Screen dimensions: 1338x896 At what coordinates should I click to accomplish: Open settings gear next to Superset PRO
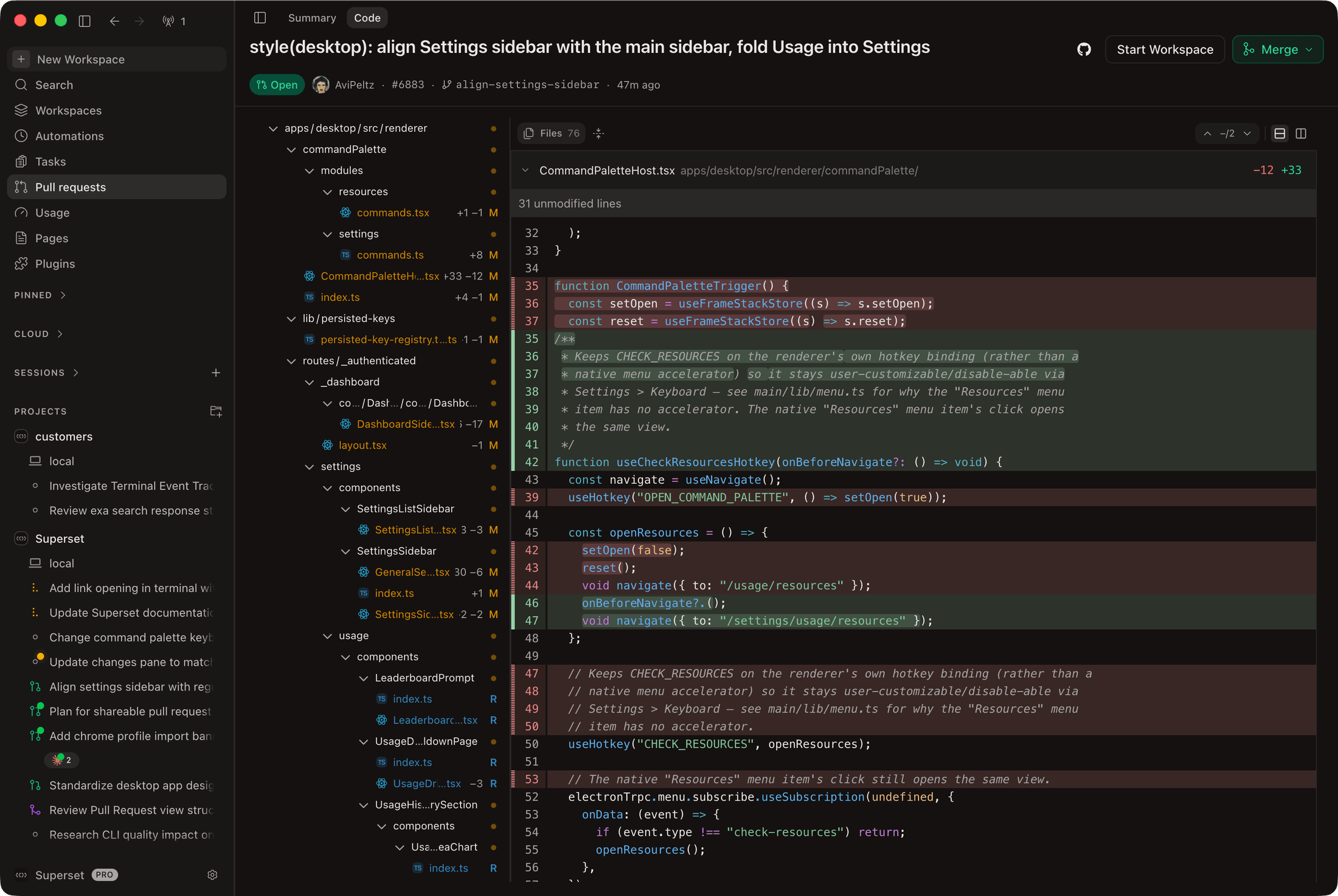212,875
